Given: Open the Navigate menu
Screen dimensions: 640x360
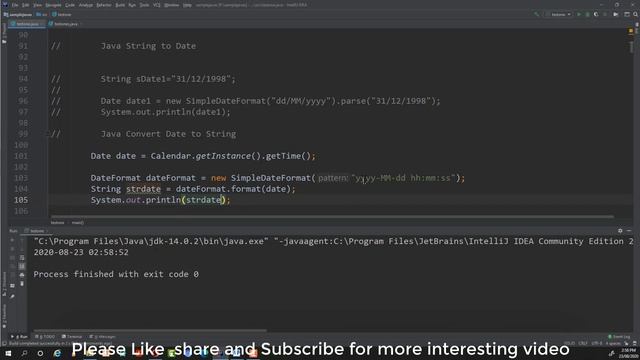Looking at the screenshot, I should [53, 5].
